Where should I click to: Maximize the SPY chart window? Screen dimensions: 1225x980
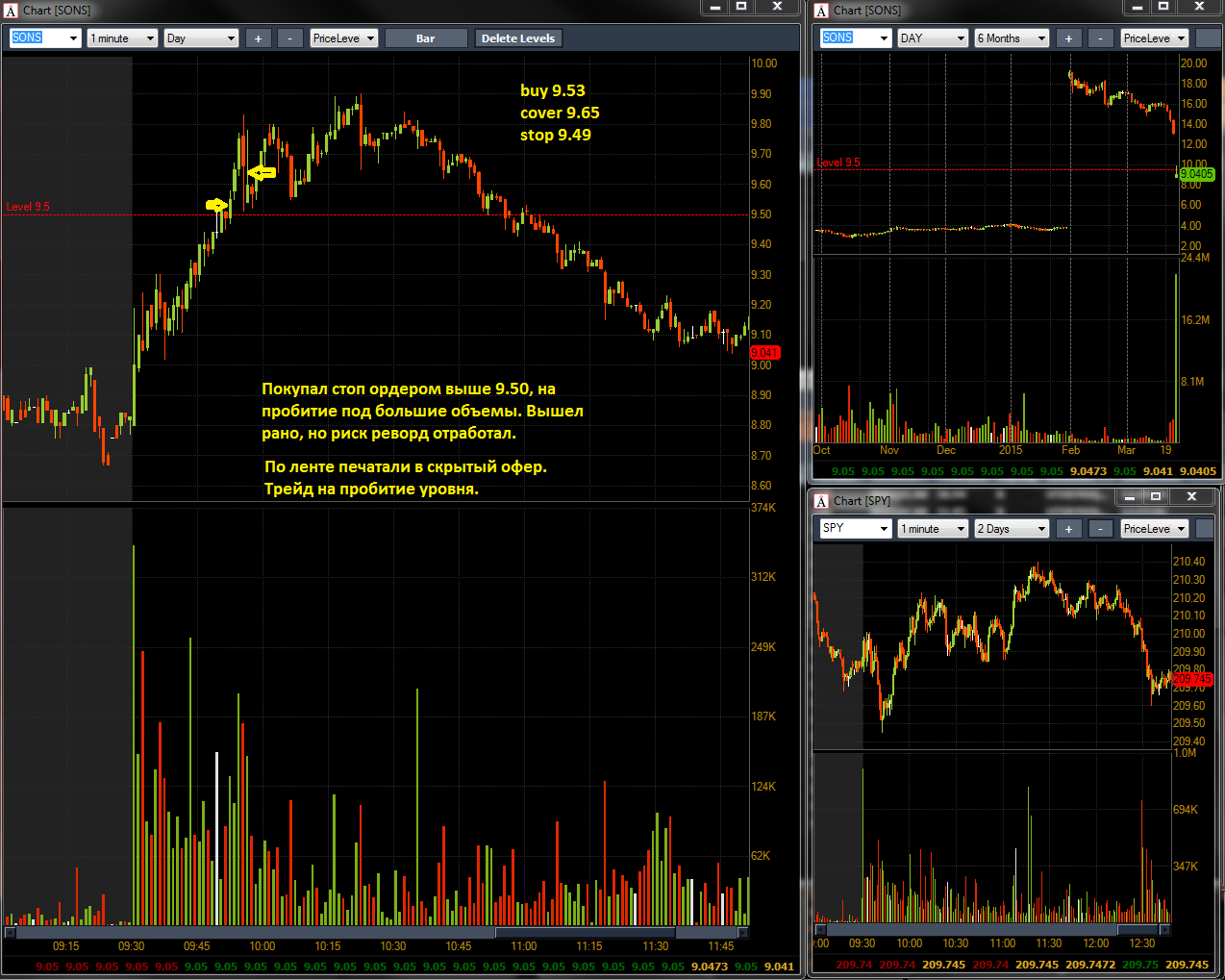click(x=1156, y=497)
